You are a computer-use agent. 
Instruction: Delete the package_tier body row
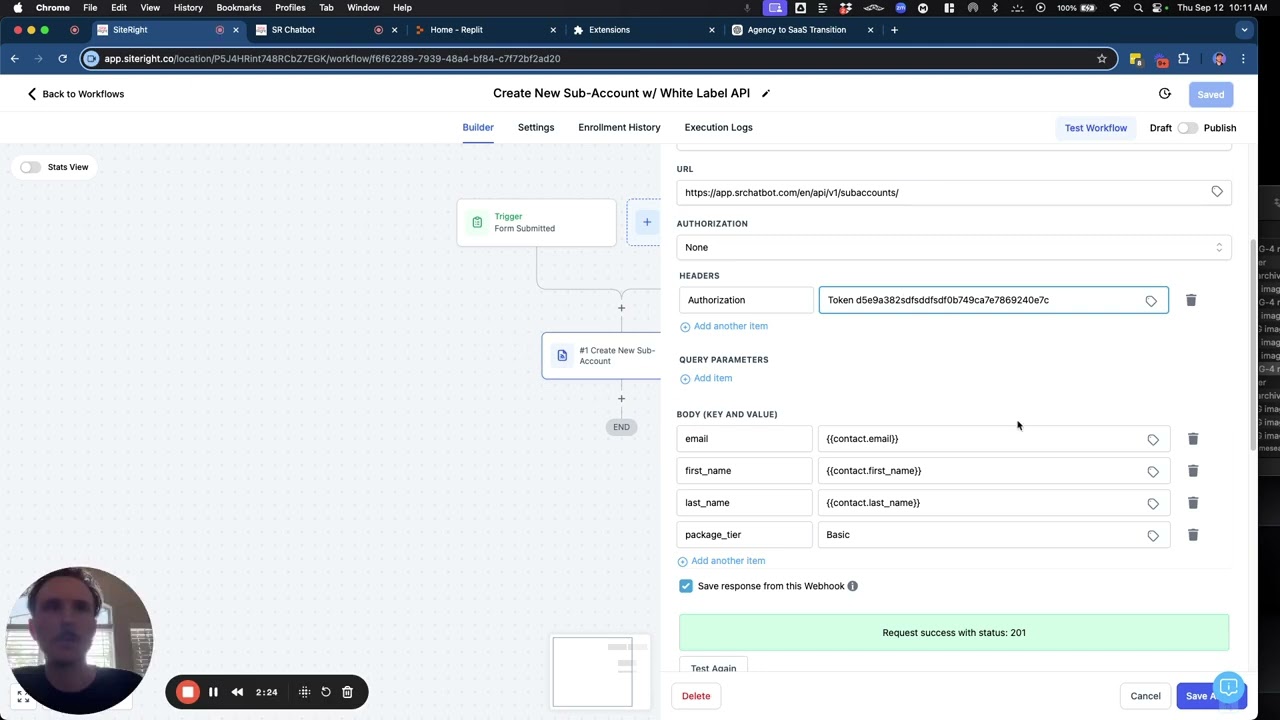(x=1193, y=535)
